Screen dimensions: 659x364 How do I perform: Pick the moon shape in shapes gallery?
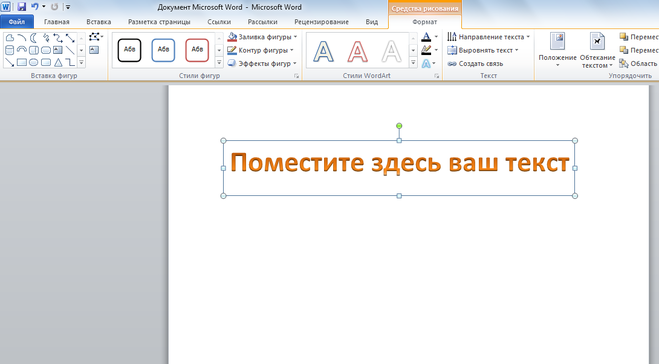tap(34, 38)
